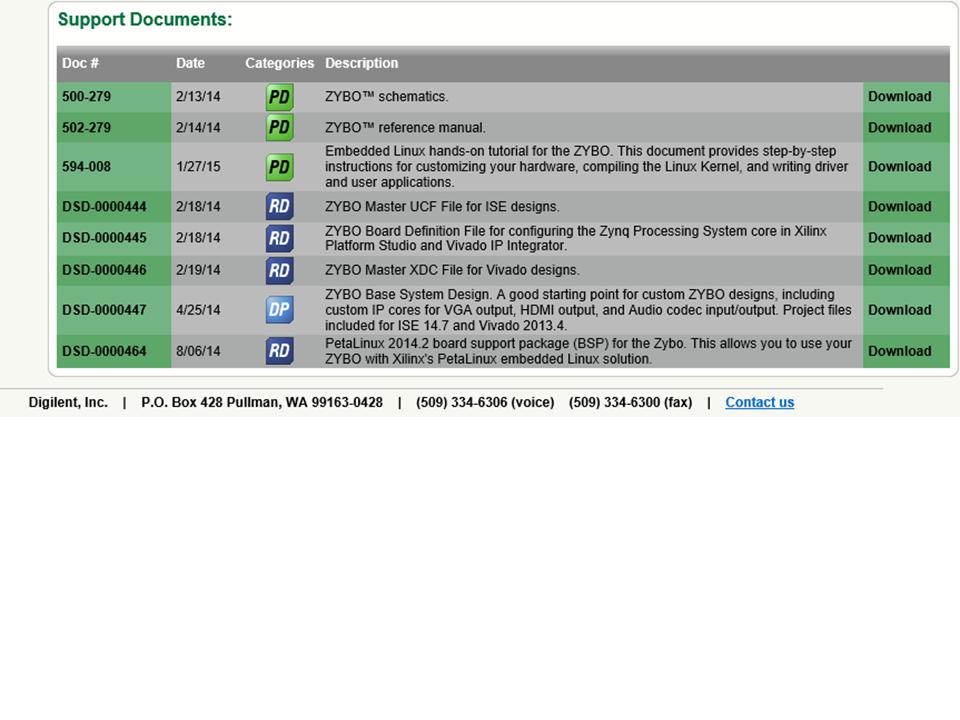Download the ZYBO Base System Design
The image size is (960, 720).
click(x=899, y=310)
